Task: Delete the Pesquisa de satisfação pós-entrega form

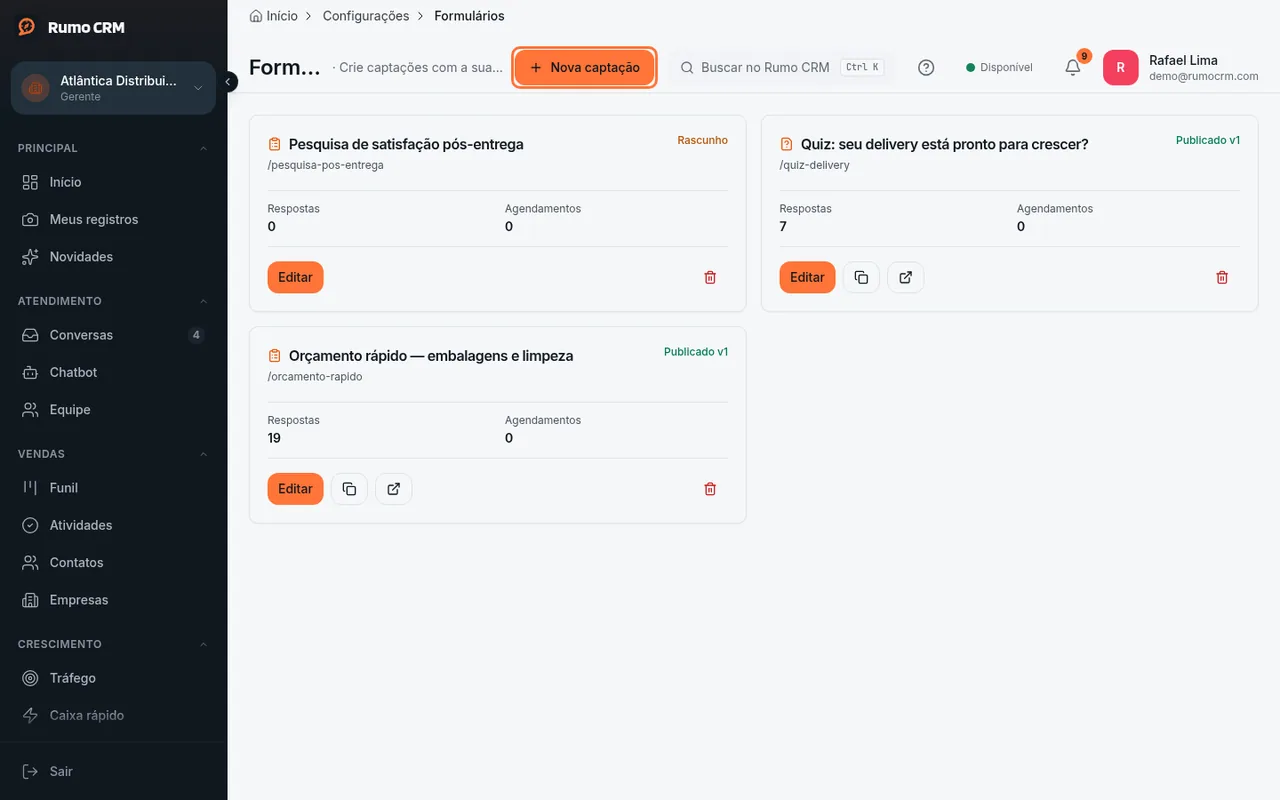Action: [710, 277]
